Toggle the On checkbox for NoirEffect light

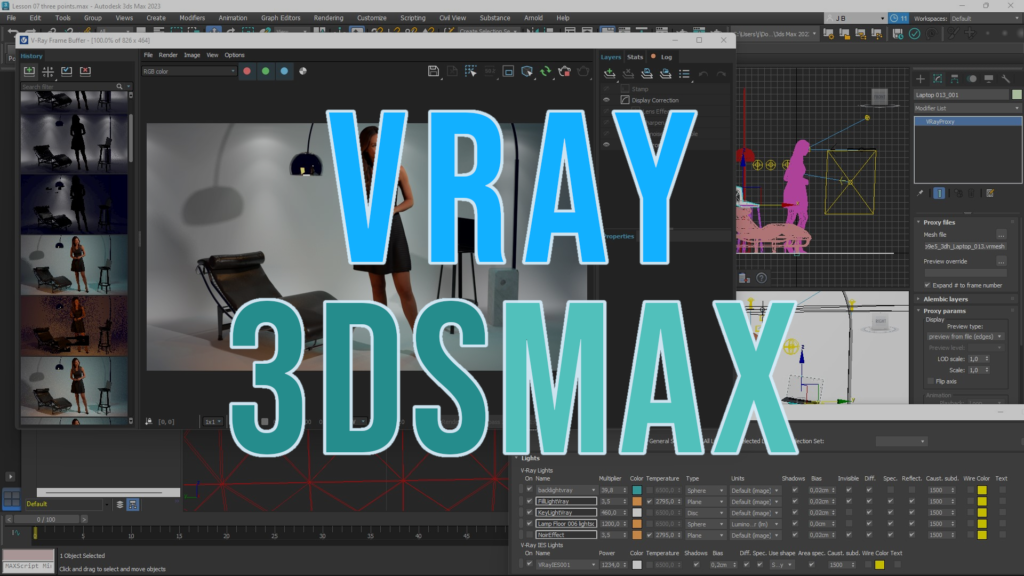pos(530,535)
